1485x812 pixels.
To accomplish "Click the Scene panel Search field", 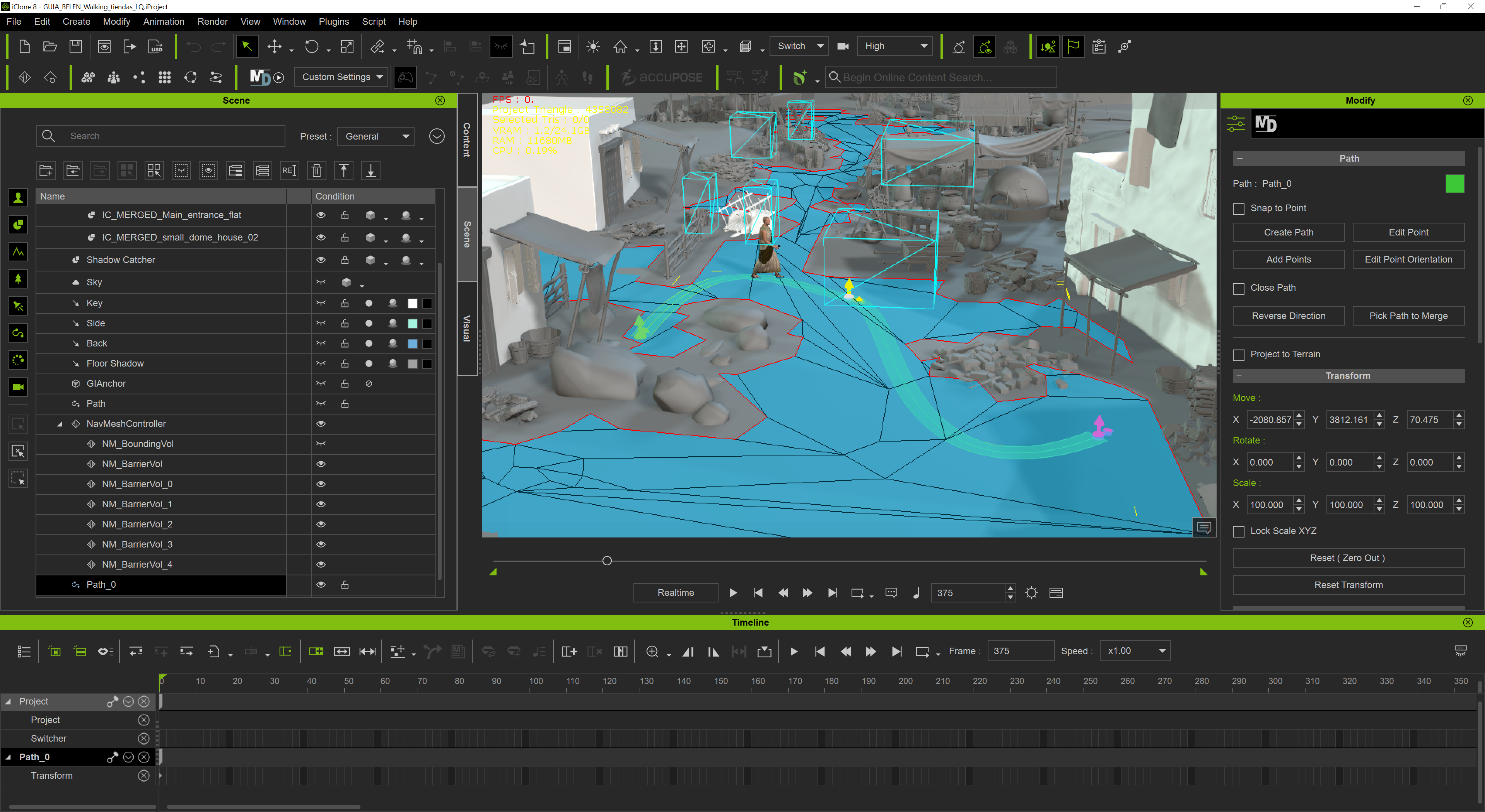I will [x=161, y=136].
